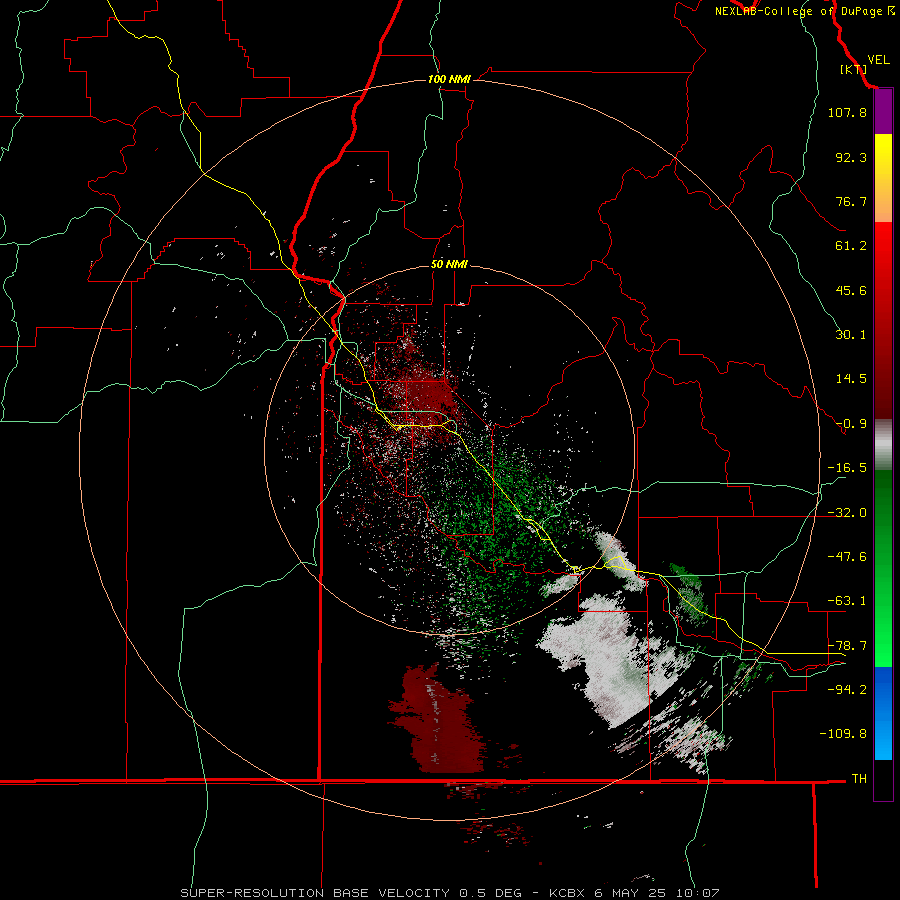
Task: Click the 76.7 value on velocity scale
Action: point(851,201)
